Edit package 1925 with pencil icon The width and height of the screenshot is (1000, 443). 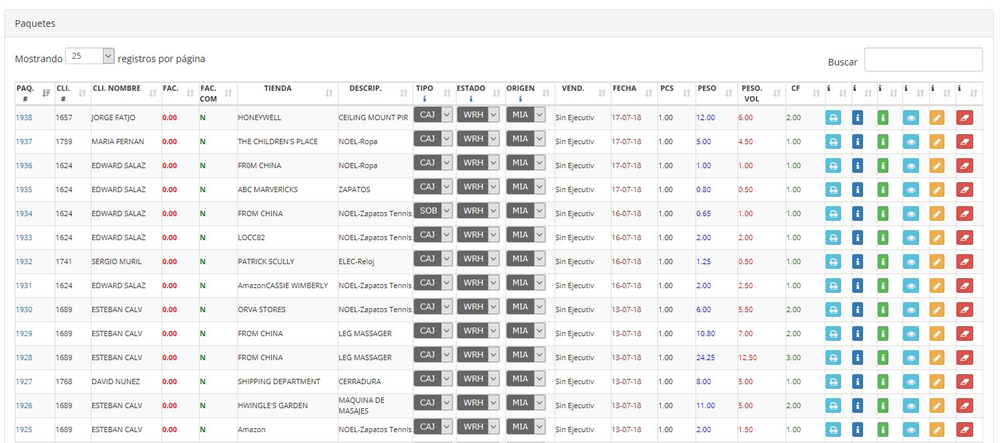coord(937,430)
